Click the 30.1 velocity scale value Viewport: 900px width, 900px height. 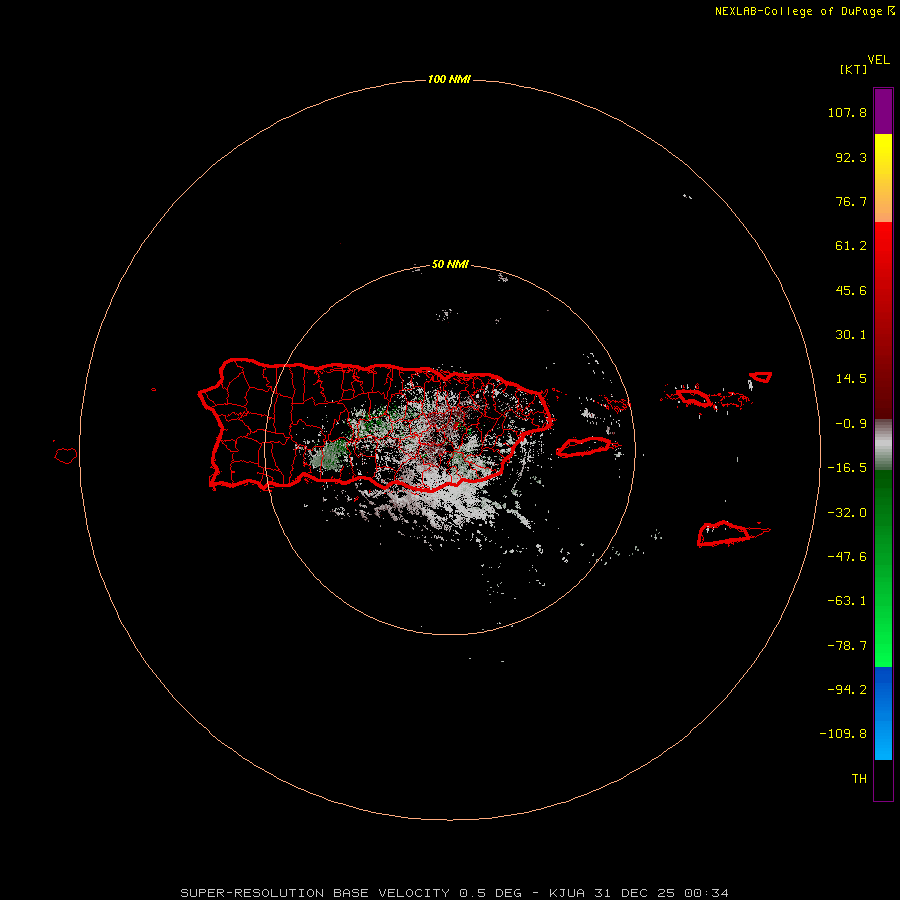click(x=851, y=335)
